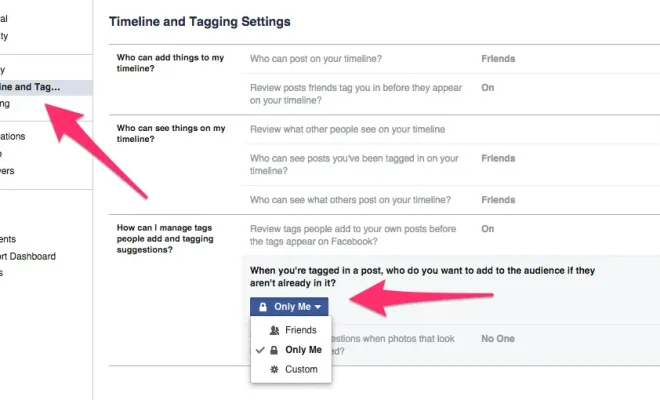Open 'Who can see posts you've been tagged in'
Screen dimensions: 660x400
point(354,164)
